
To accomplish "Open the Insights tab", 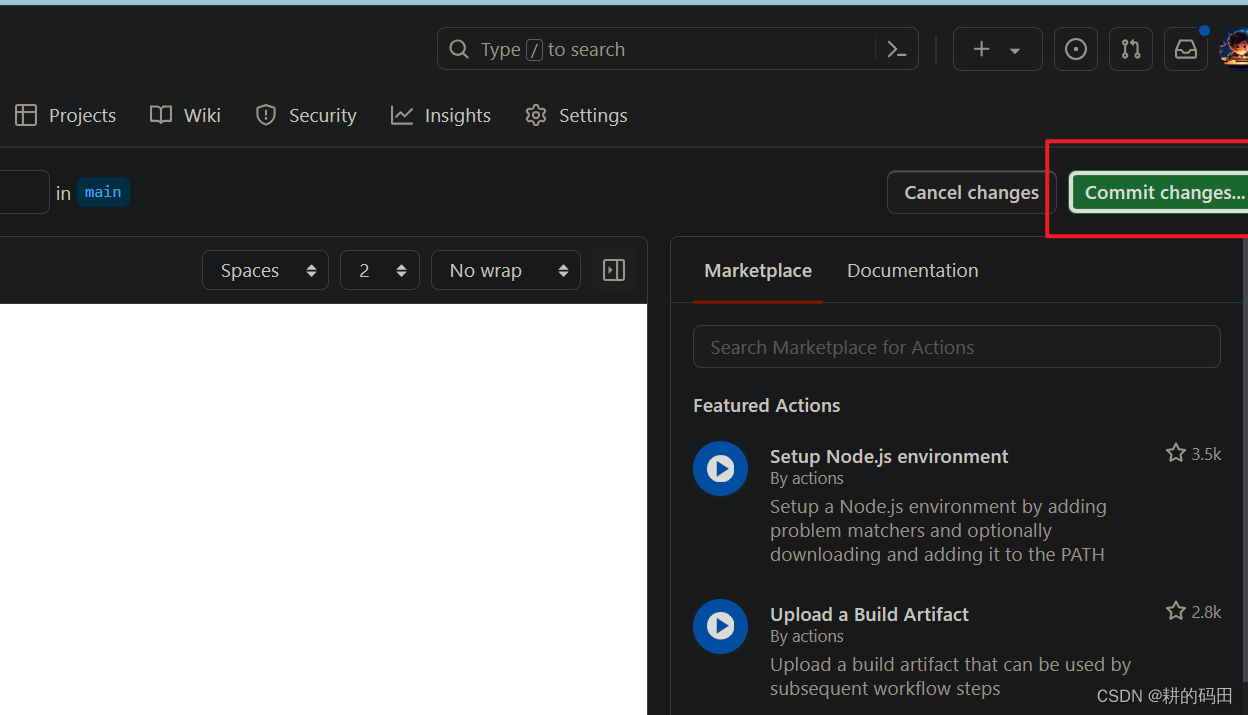I will 441,115.
